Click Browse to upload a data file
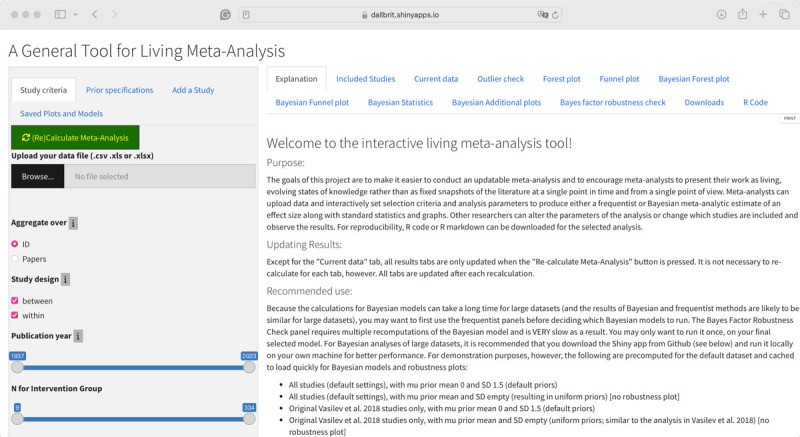 tap(38, 177)
